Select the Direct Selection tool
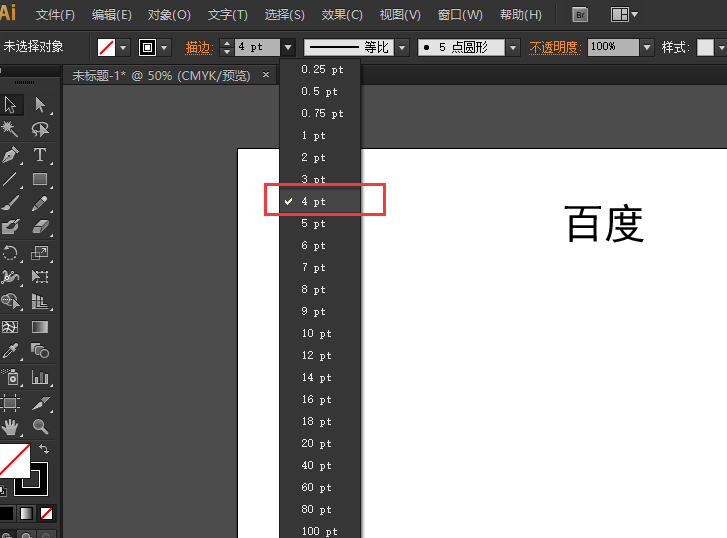 coord(40,105)
